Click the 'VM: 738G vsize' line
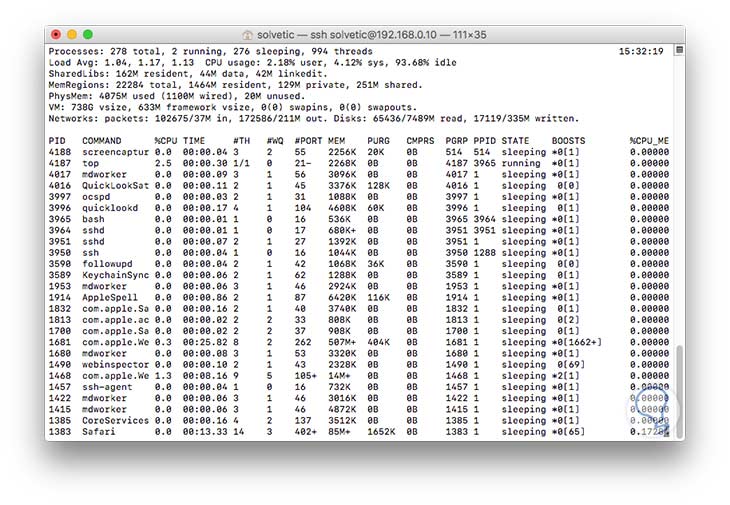Viewport: 730px width, 505px height. (x=233, y=108)
